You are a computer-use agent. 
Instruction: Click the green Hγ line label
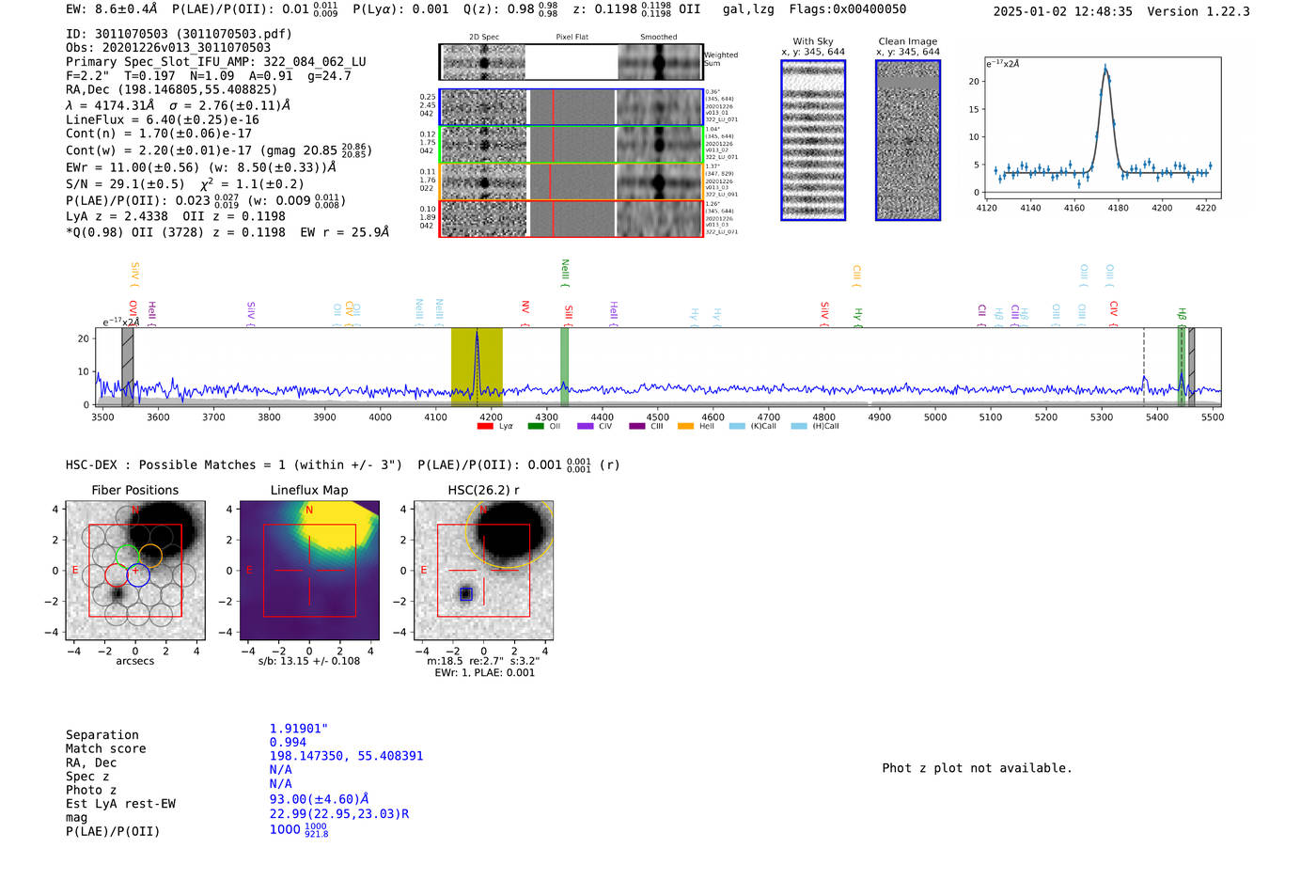(857, 317)
